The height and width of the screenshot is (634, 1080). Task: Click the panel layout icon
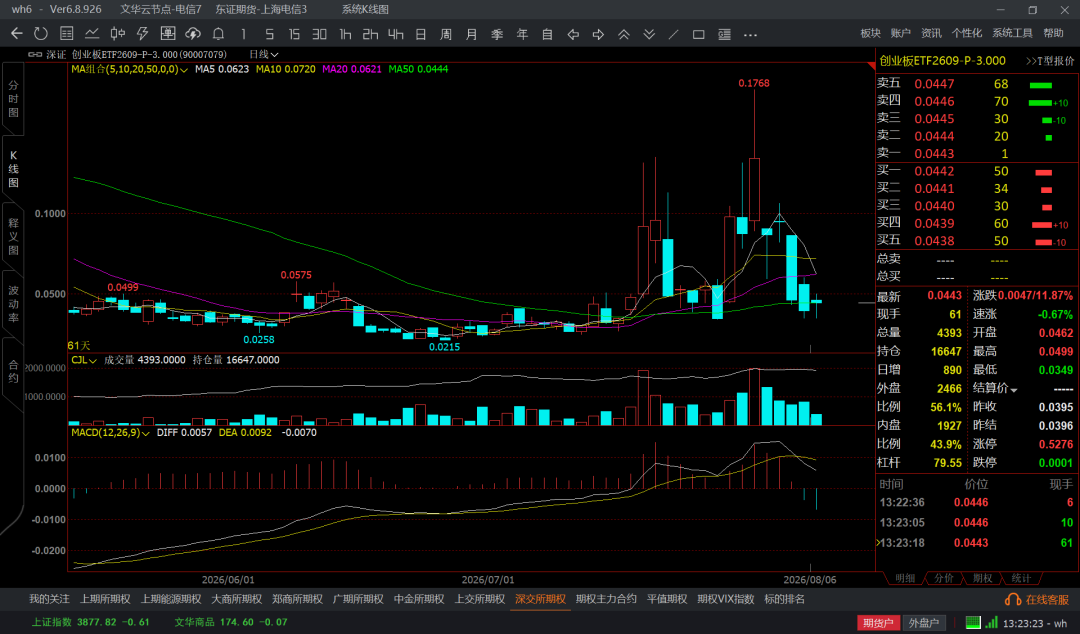coord(725,34)
